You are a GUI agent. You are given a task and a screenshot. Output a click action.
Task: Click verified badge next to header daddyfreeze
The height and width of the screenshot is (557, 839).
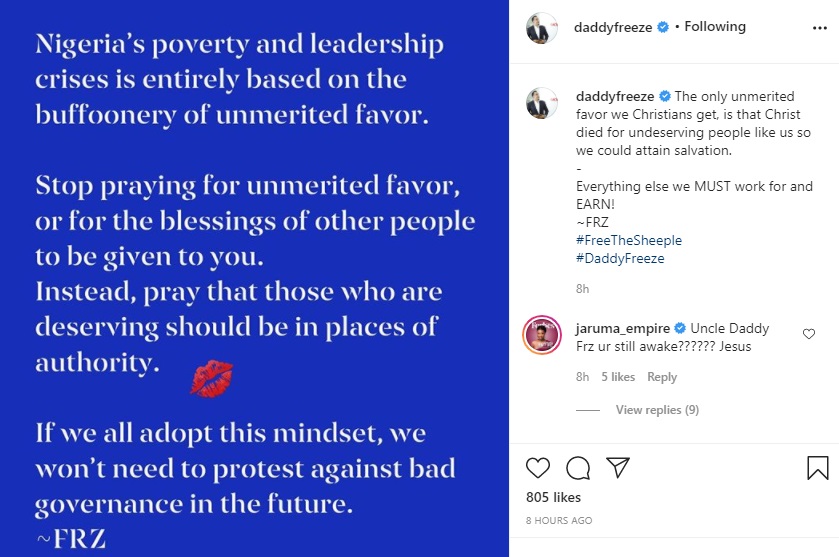pos(662,28)
